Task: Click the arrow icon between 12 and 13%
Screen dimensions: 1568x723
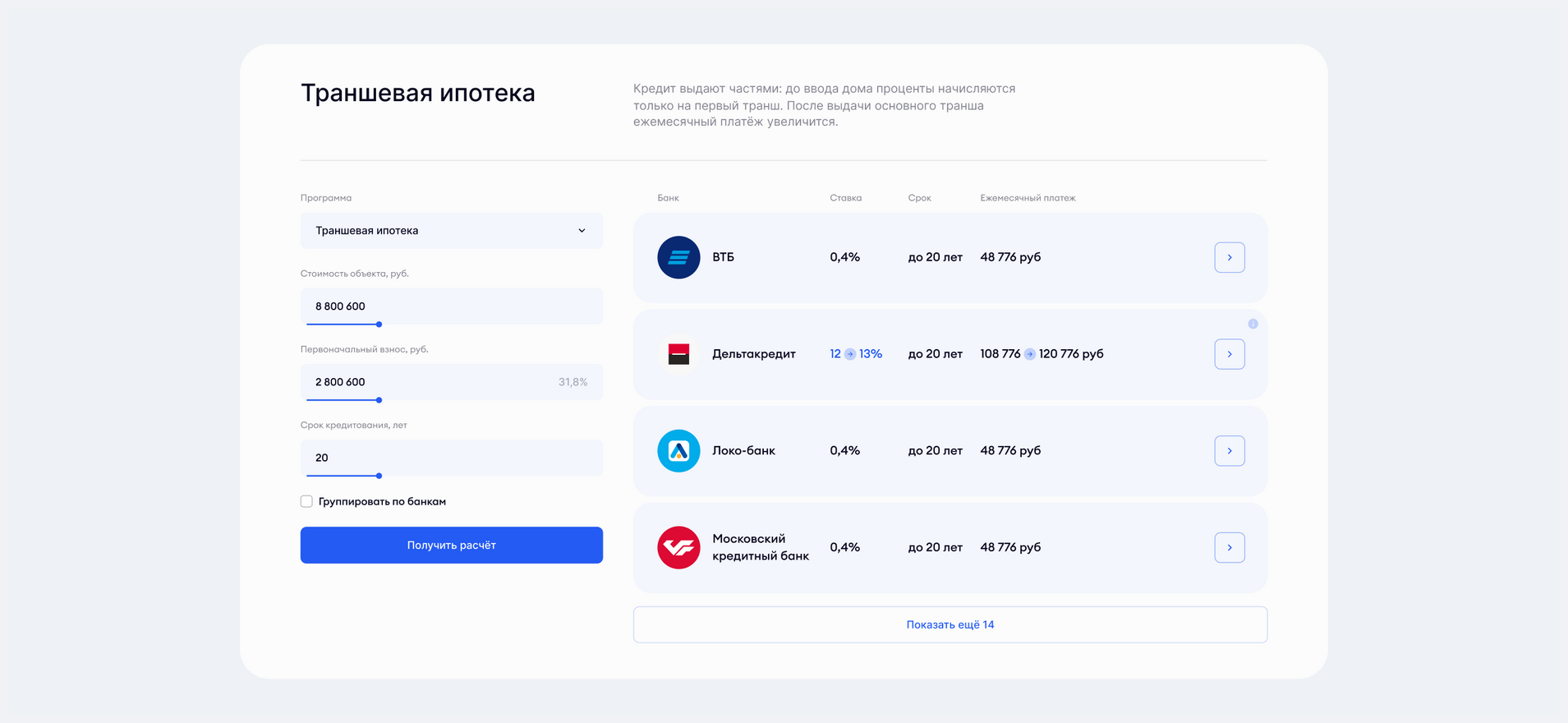Action: (x=850, y=354)
